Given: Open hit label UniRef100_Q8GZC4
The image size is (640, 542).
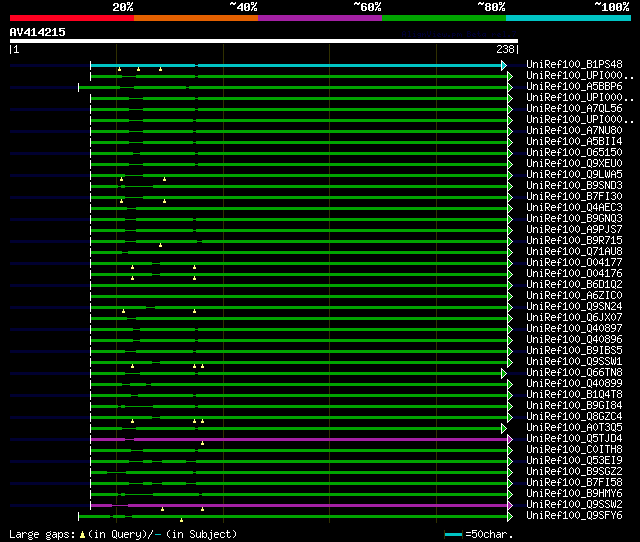Looking at the screenshot, I should (x=574, y=417).
